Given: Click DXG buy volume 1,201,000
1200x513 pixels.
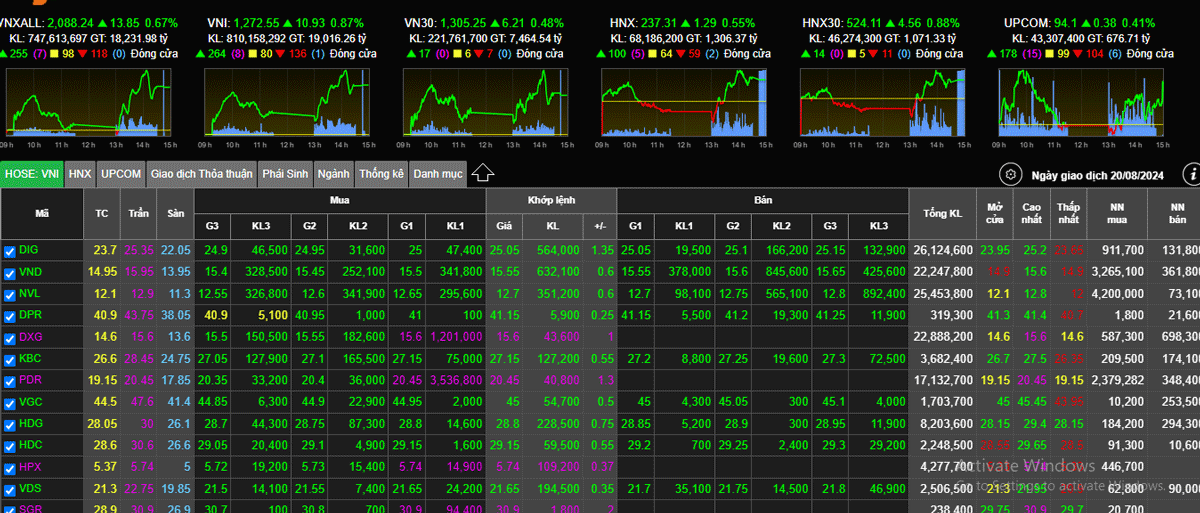Looking at the screenshot, I should tap(456, 337).
